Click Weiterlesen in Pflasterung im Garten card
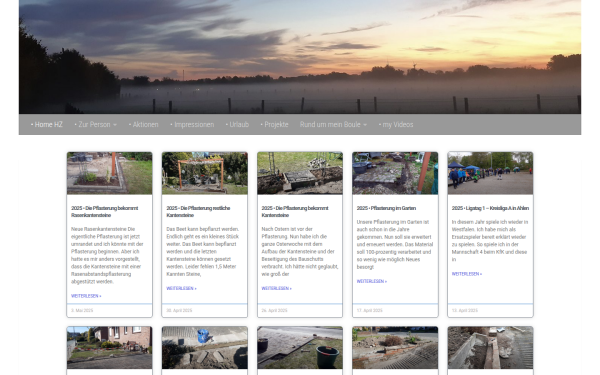Screen dimensions: 600x375 click(x=372, y=281)
